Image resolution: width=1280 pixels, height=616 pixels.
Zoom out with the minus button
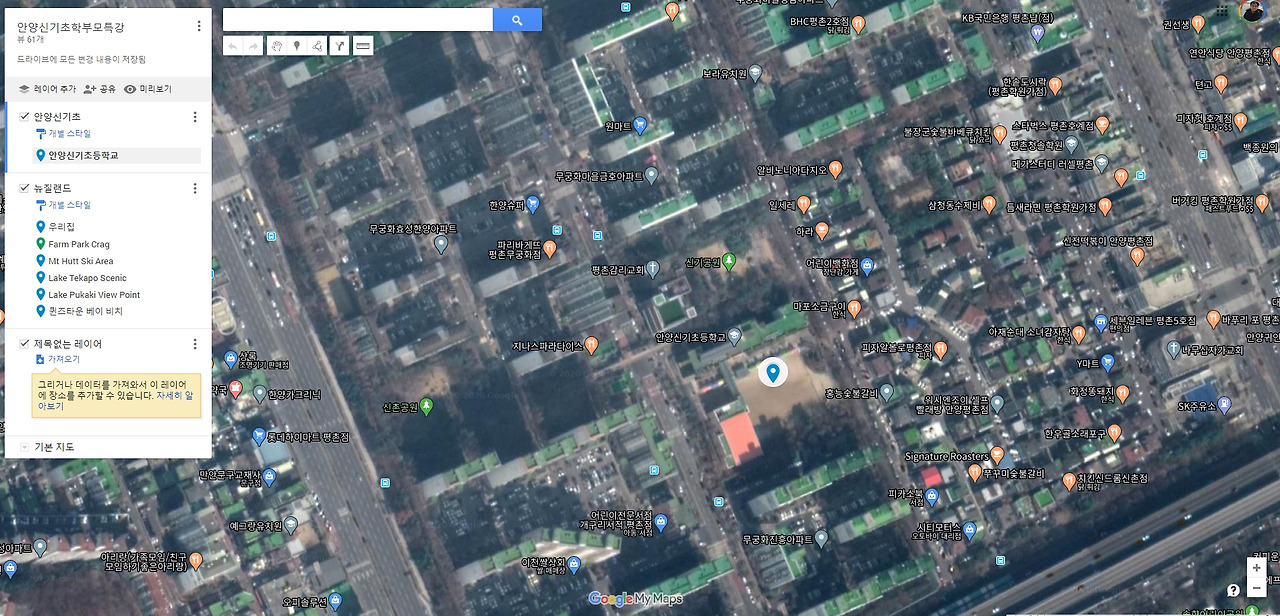click(1257, 588)
